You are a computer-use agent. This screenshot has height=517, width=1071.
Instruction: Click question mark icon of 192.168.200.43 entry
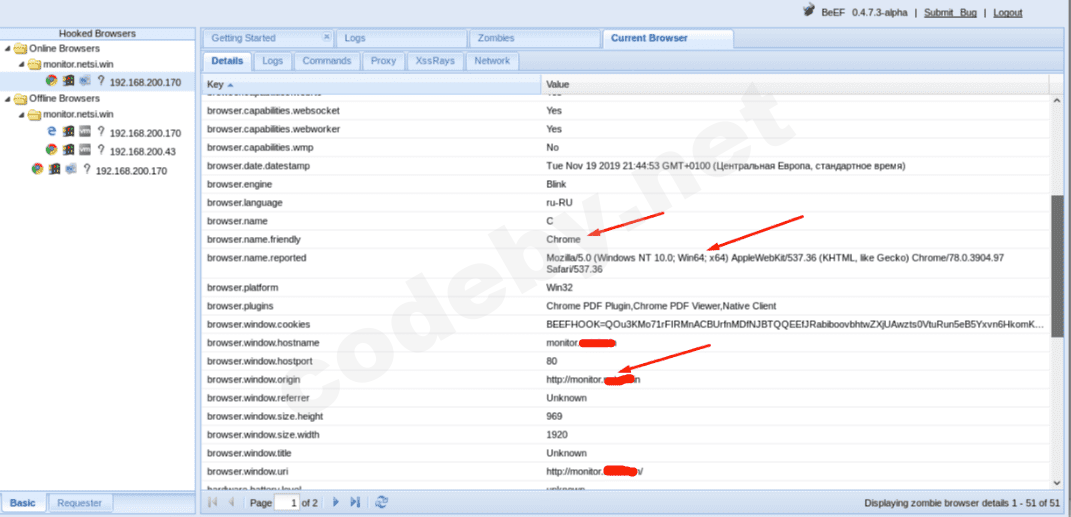click(x=100, y=150)
